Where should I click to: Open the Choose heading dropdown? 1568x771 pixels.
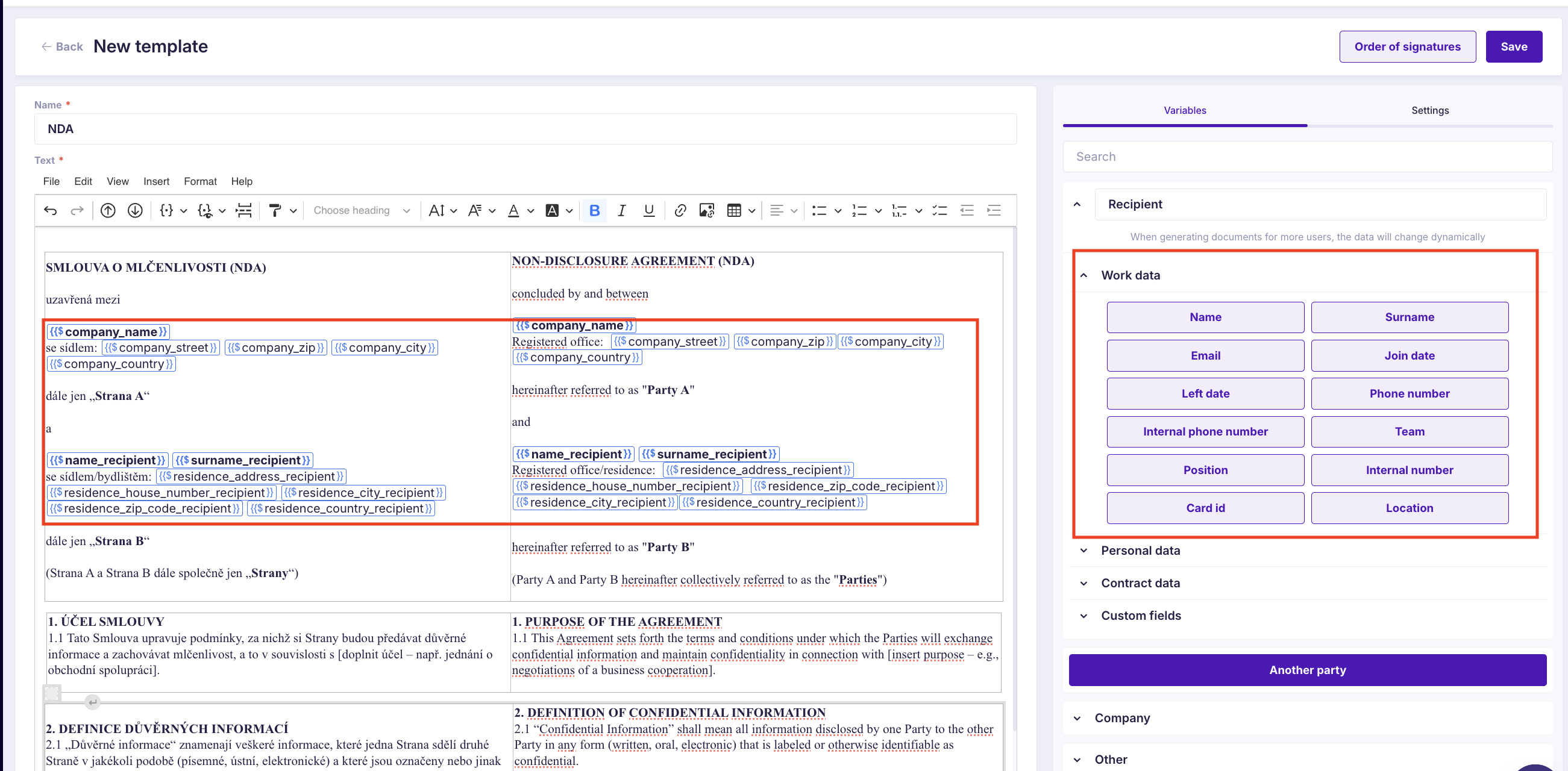(x=362, y=211)
